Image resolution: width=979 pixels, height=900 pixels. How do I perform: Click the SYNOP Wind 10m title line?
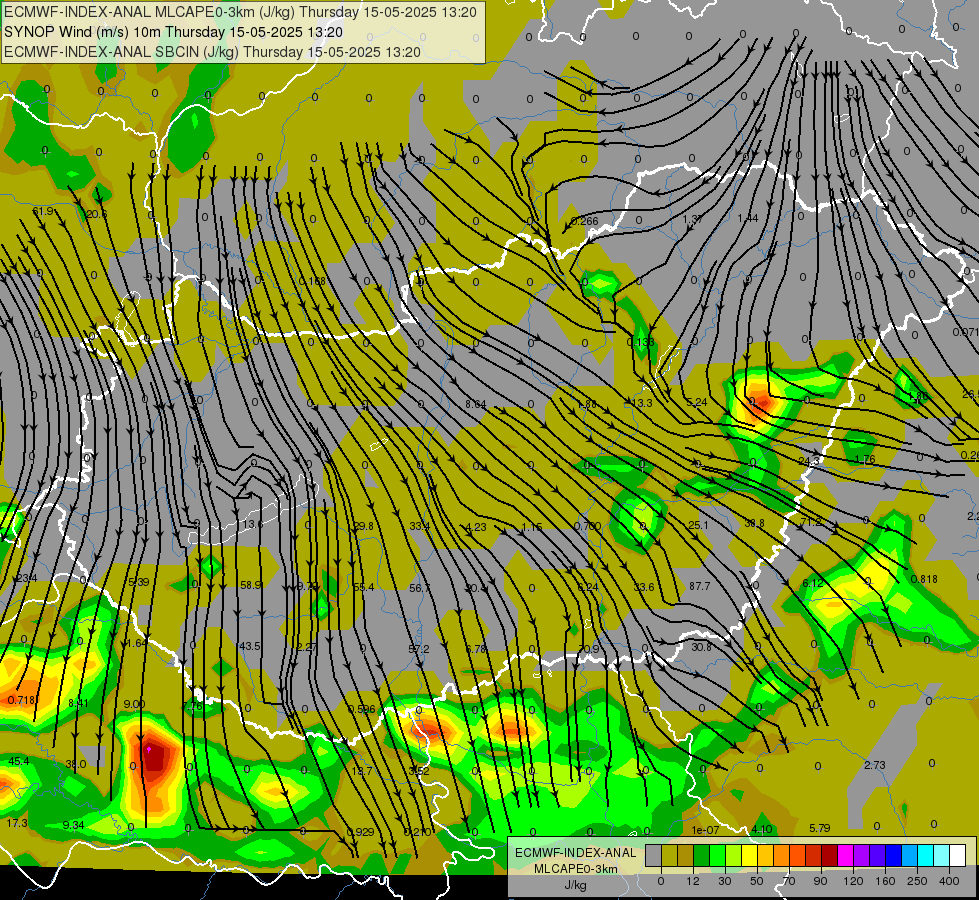pos(174,32)
